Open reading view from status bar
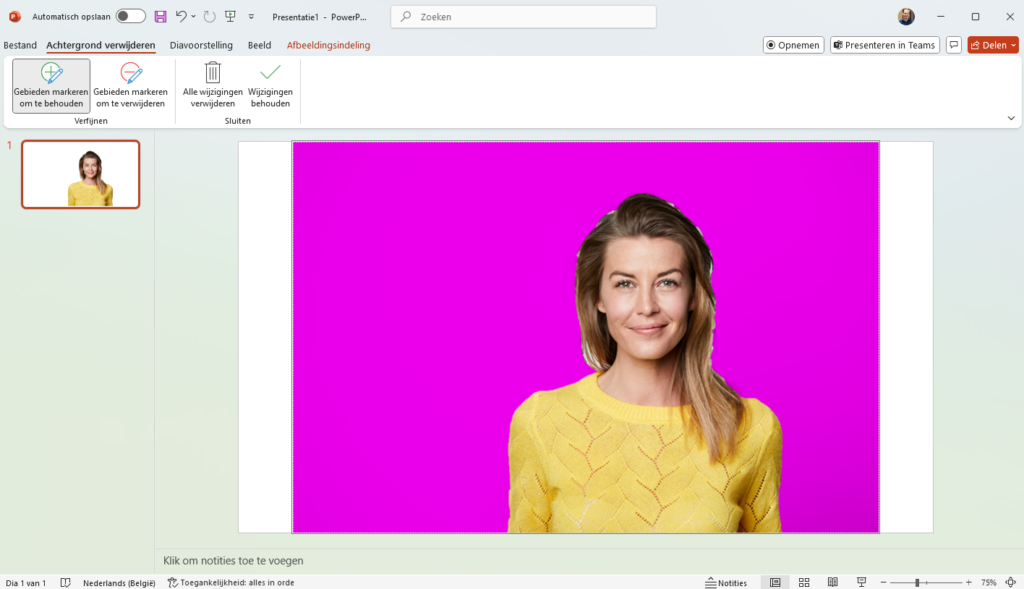This screenshot has width=1024, height=589. [832, 582]
